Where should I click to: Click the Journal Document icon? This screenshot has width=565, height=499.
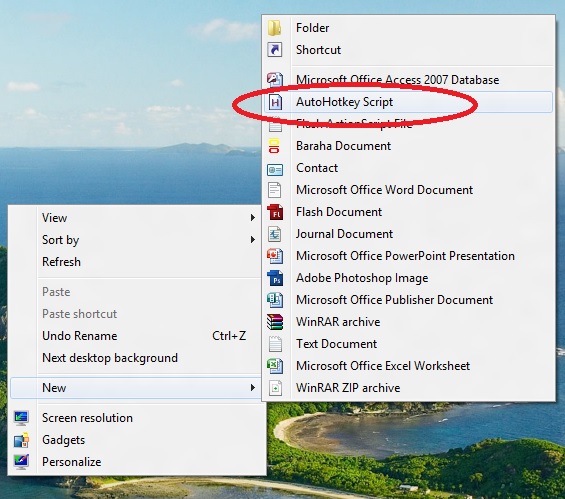pyautogui.click(x=275, y=234)
